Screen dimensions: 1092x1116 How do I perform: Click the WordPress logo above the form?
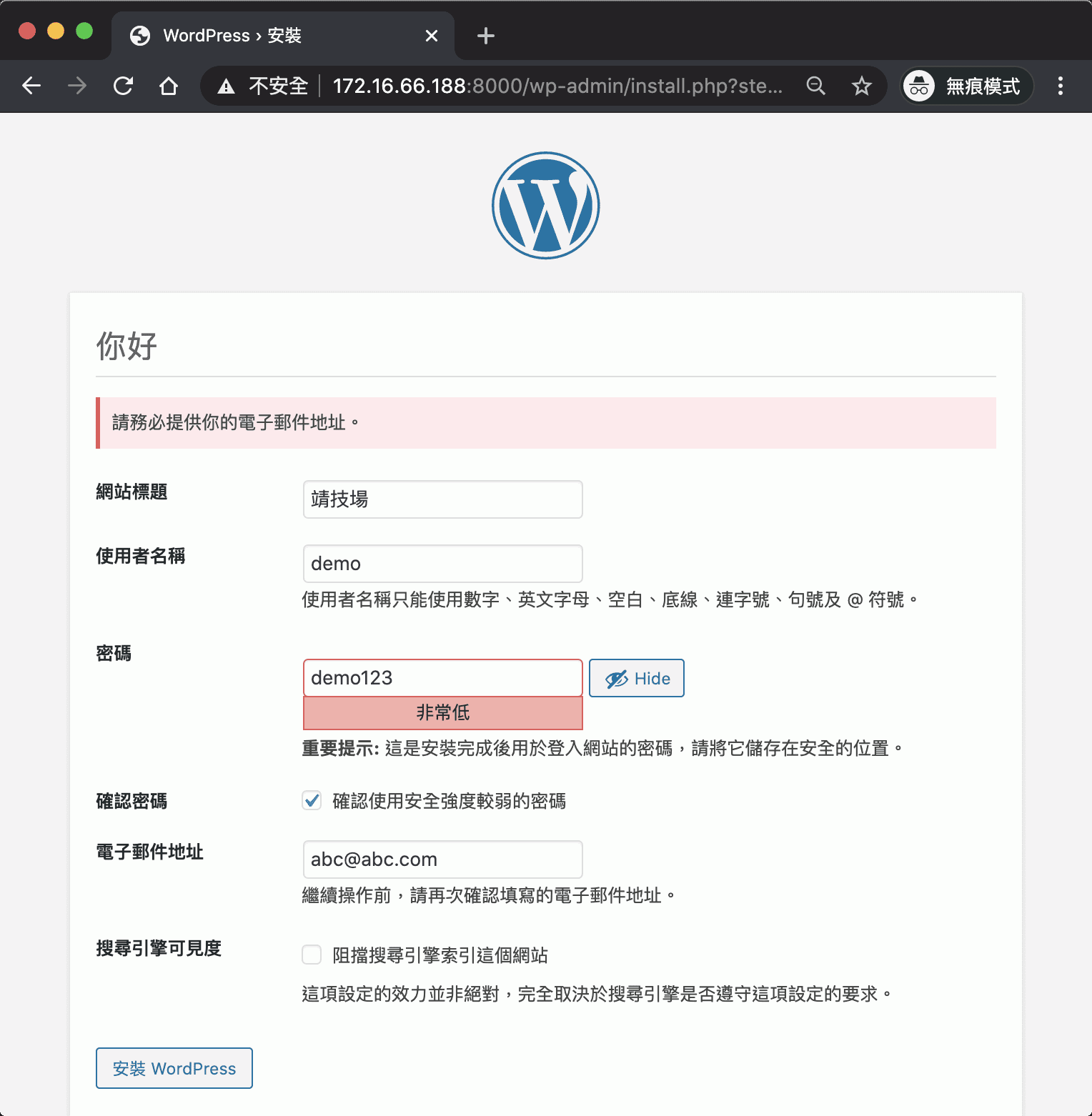pos(545,204)
